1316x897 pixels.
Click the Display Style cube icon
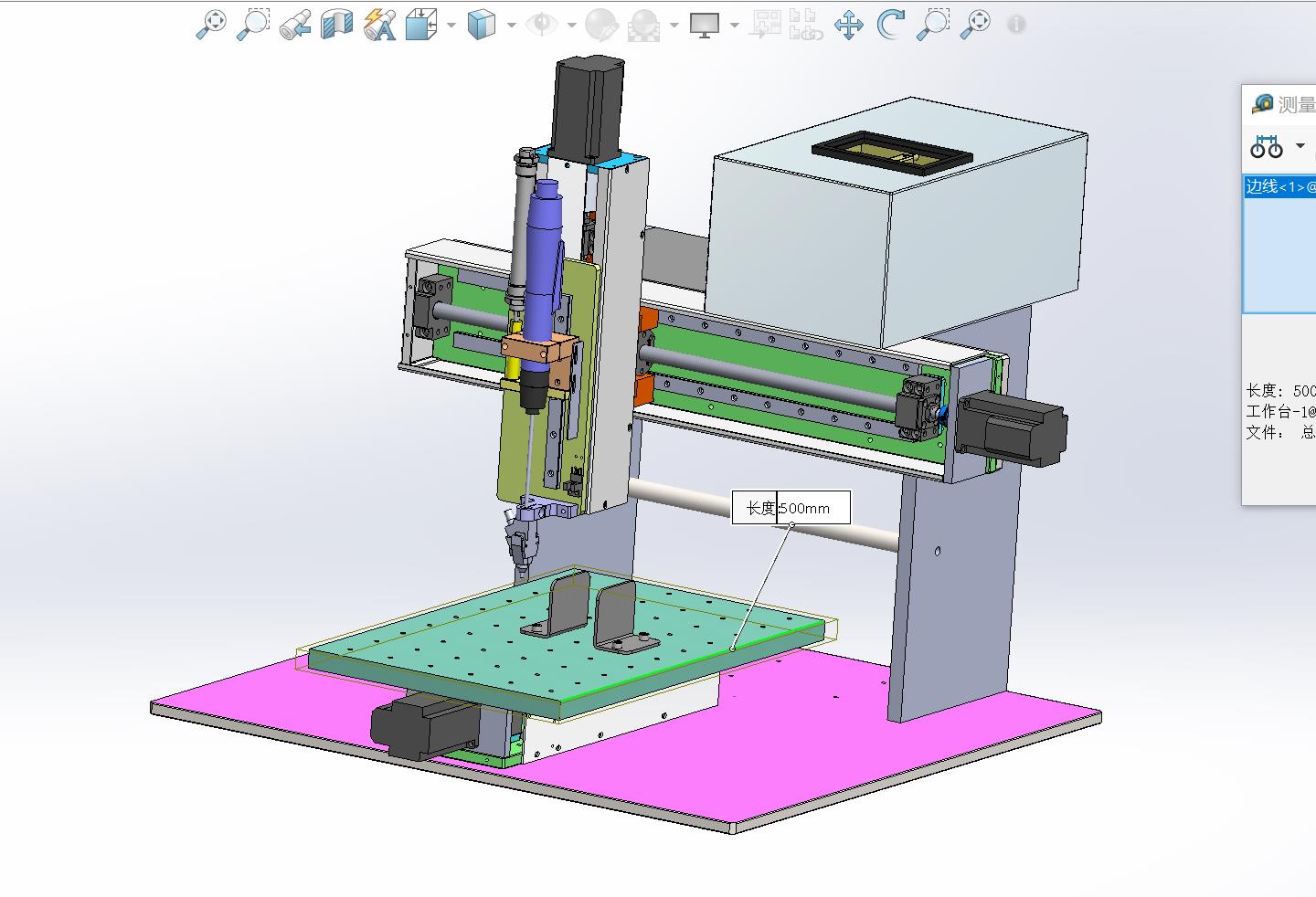(x=481, y=25)
